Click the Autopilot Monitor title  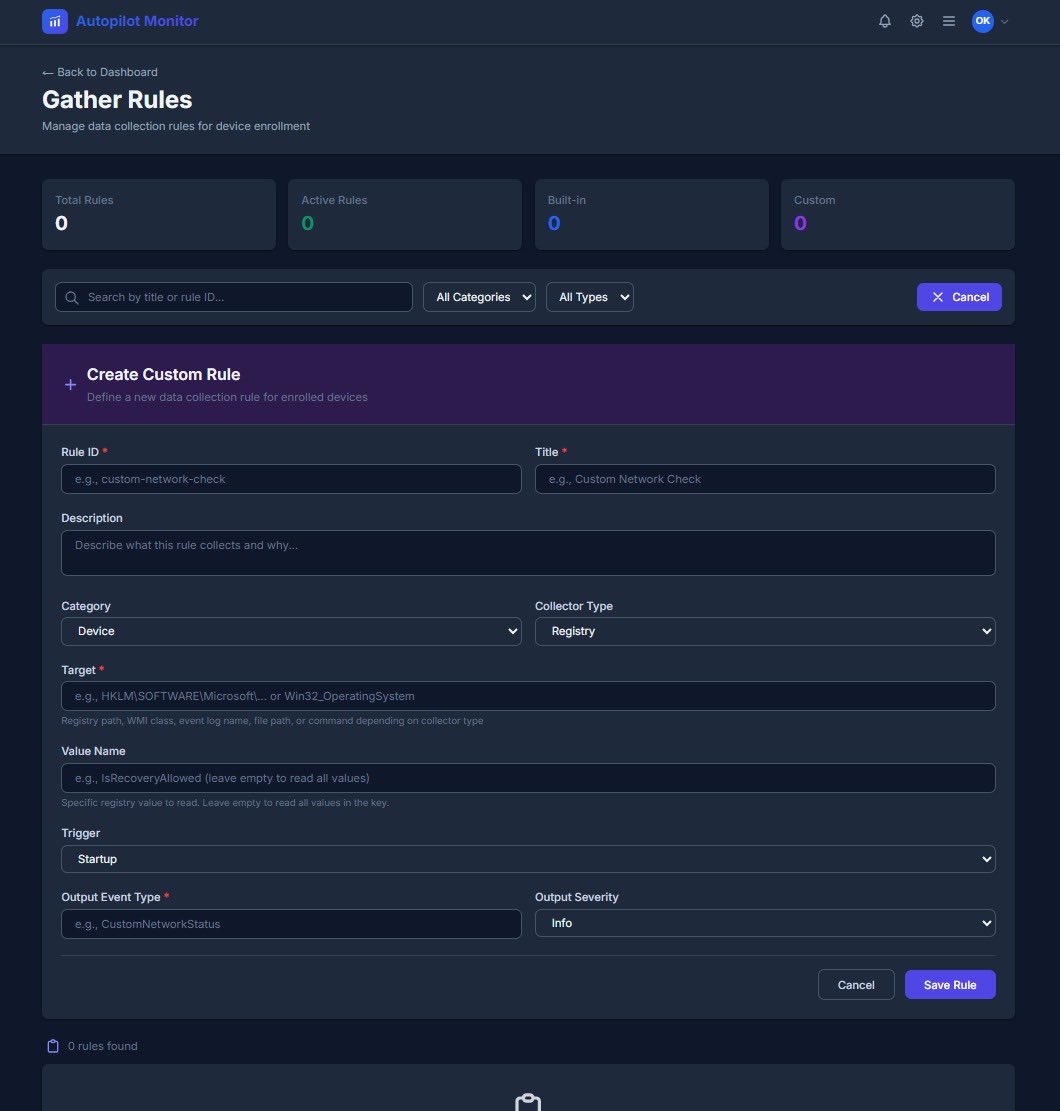pos(137,21)
